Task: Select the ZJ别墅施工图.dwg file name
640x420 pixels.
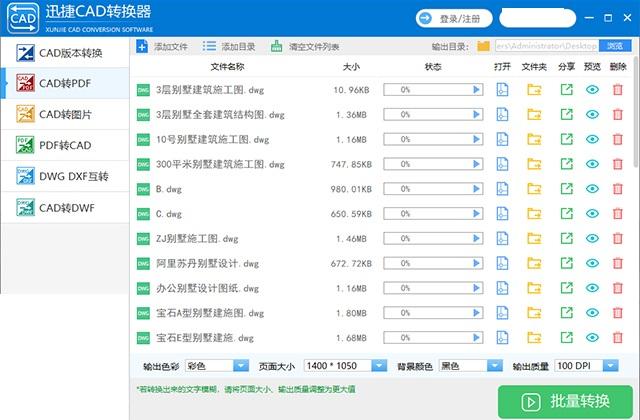Action: pos(197,238)
